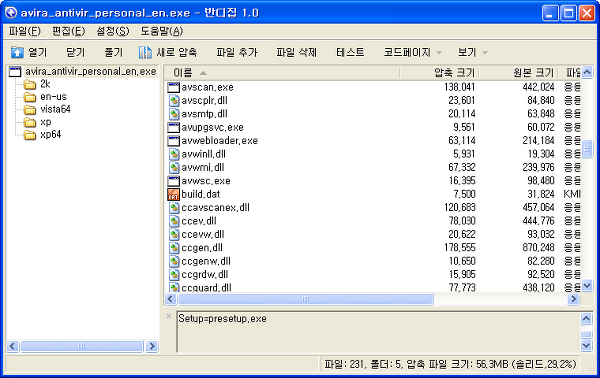Click the avwebloader.exe file icon
600x378 pixels.
[x=174, y=141]
